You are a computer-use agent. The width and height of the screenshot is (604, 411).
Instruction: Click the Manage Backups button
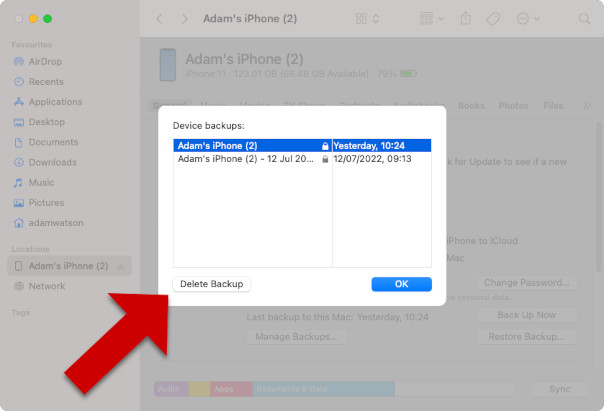tap(296, 337)
